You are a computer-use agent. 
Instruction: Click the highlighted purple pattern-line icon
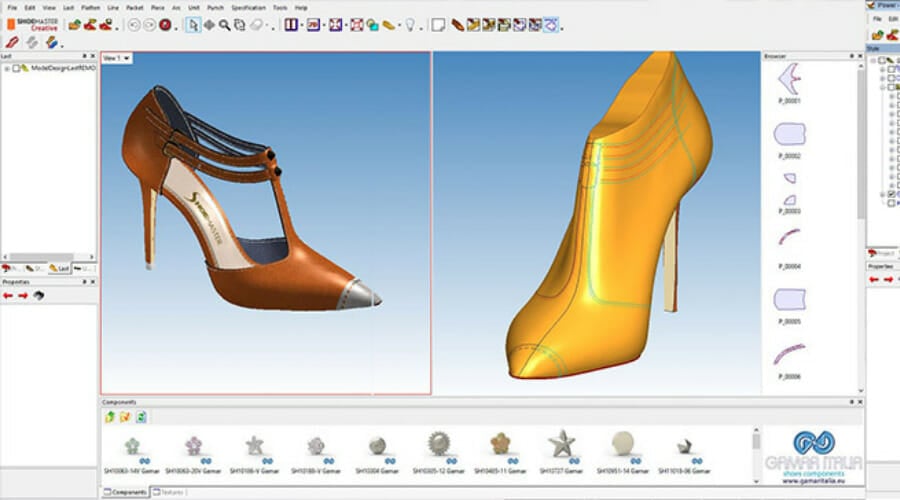550,25
